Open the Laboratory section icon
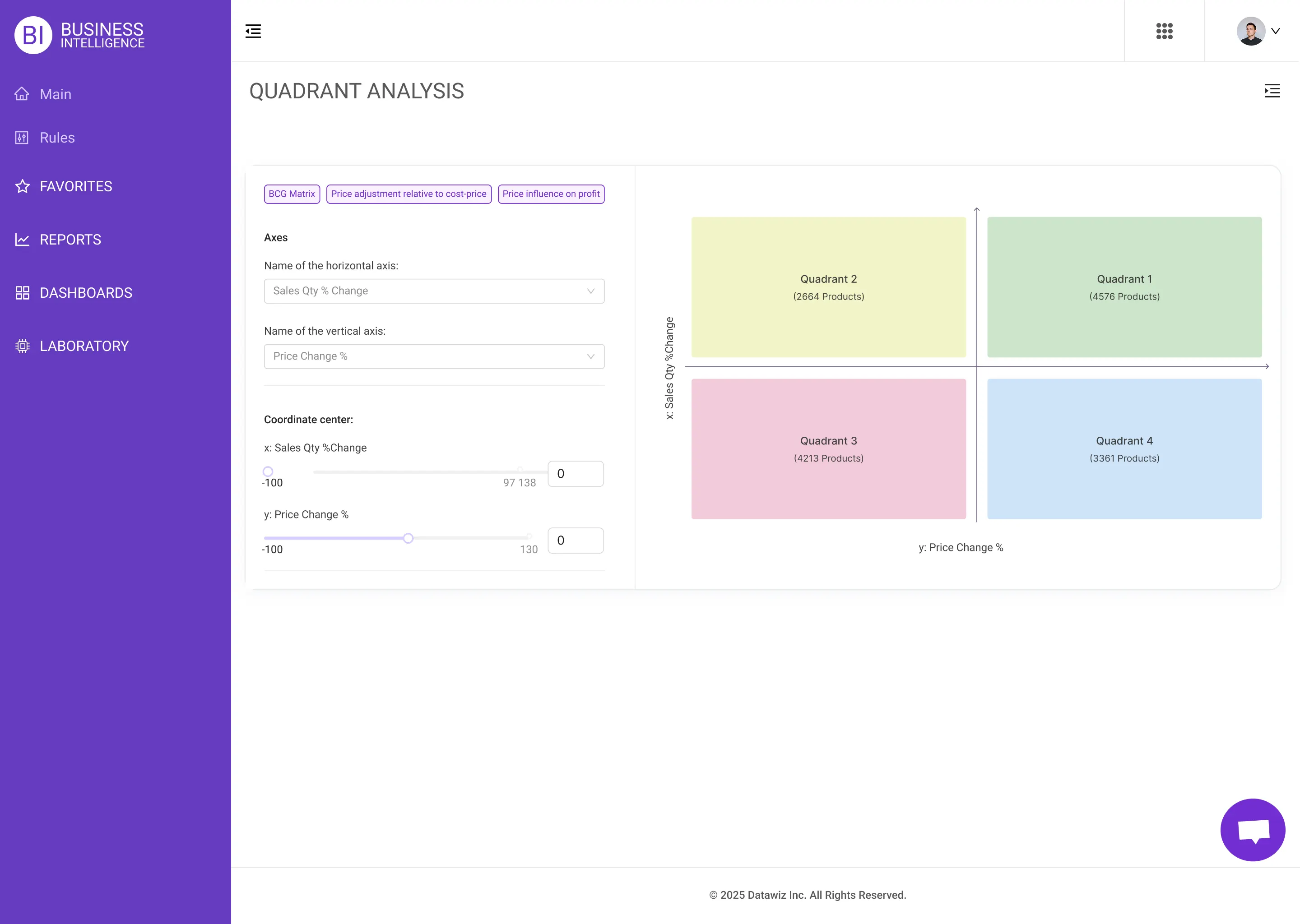The width and height of the screenshot is (1300, 924). tap(22, 346)
